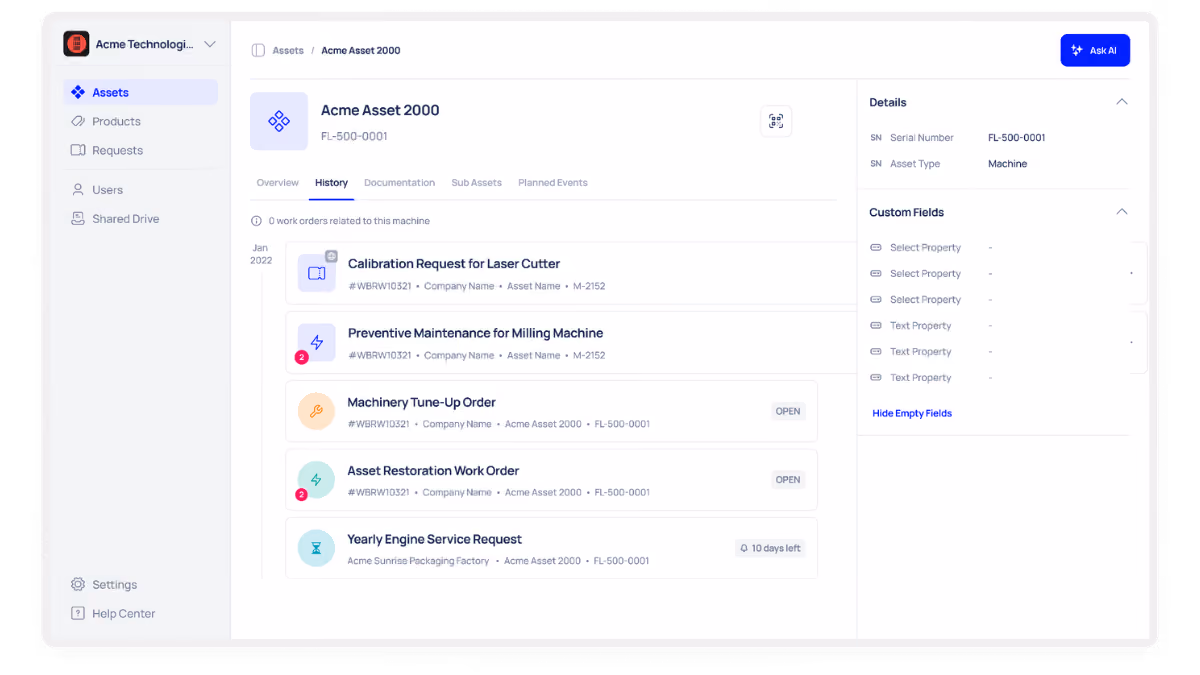Screen dimensions: 1200x675
Task: Open Products in the sidebar
Action: [x=141, y=121]
